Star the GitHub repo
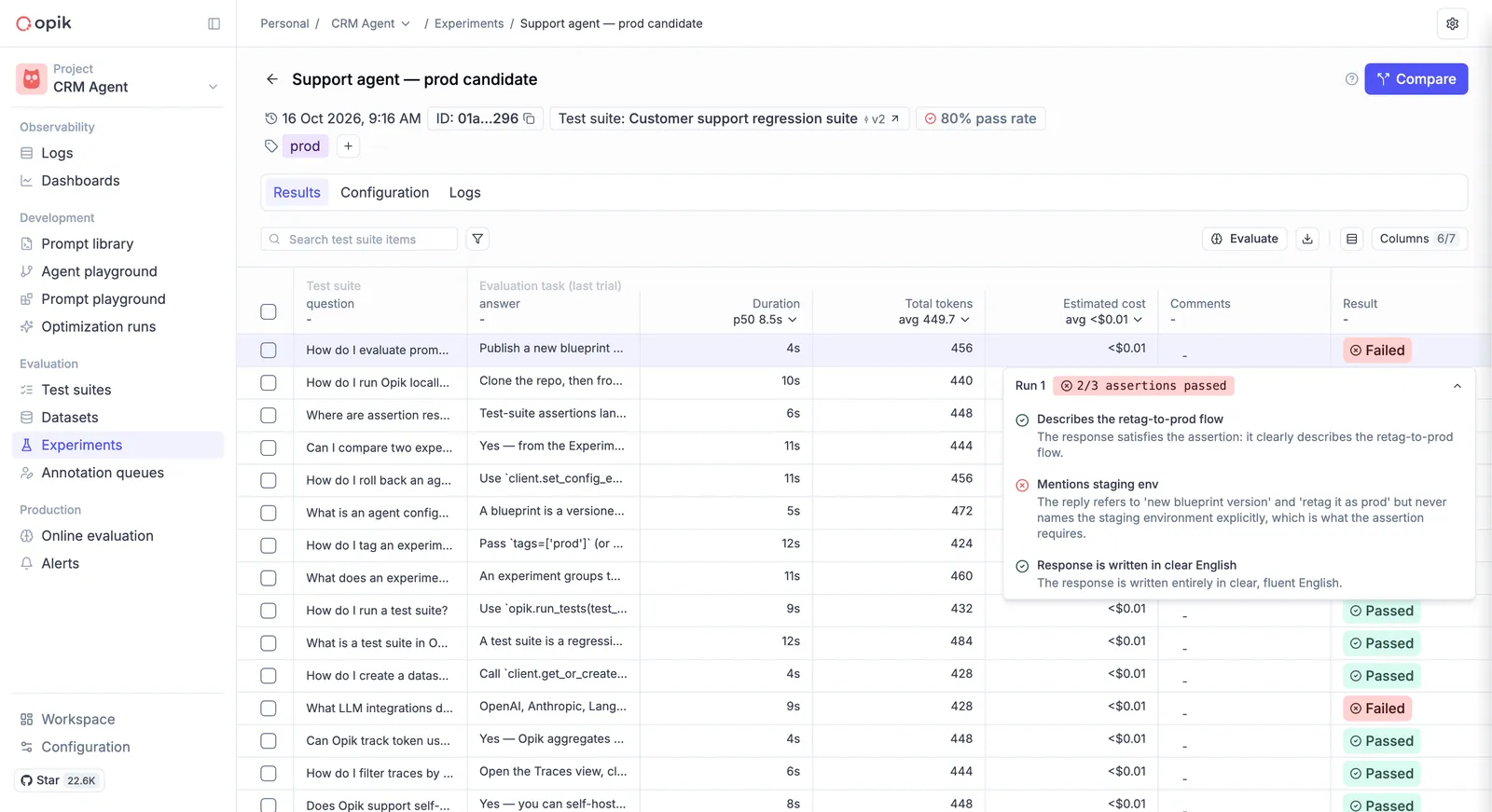The image size is (1492, 812). click(x=59, y=780)
